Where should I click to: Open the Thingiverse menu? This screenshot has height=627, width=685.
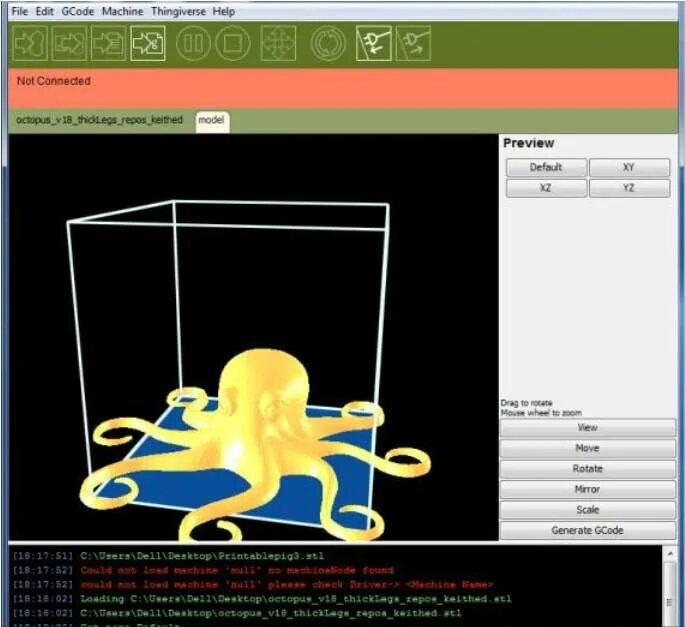click(178, 11)
